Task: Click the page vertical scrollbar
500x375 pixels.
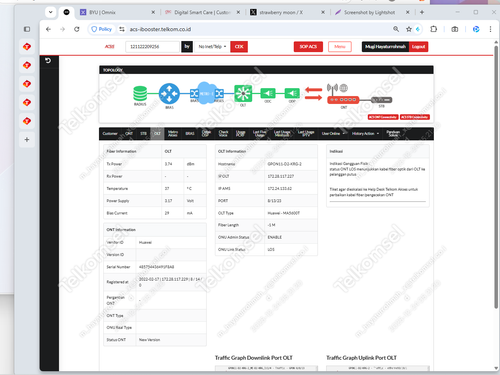Action: [x=496, y=177]
